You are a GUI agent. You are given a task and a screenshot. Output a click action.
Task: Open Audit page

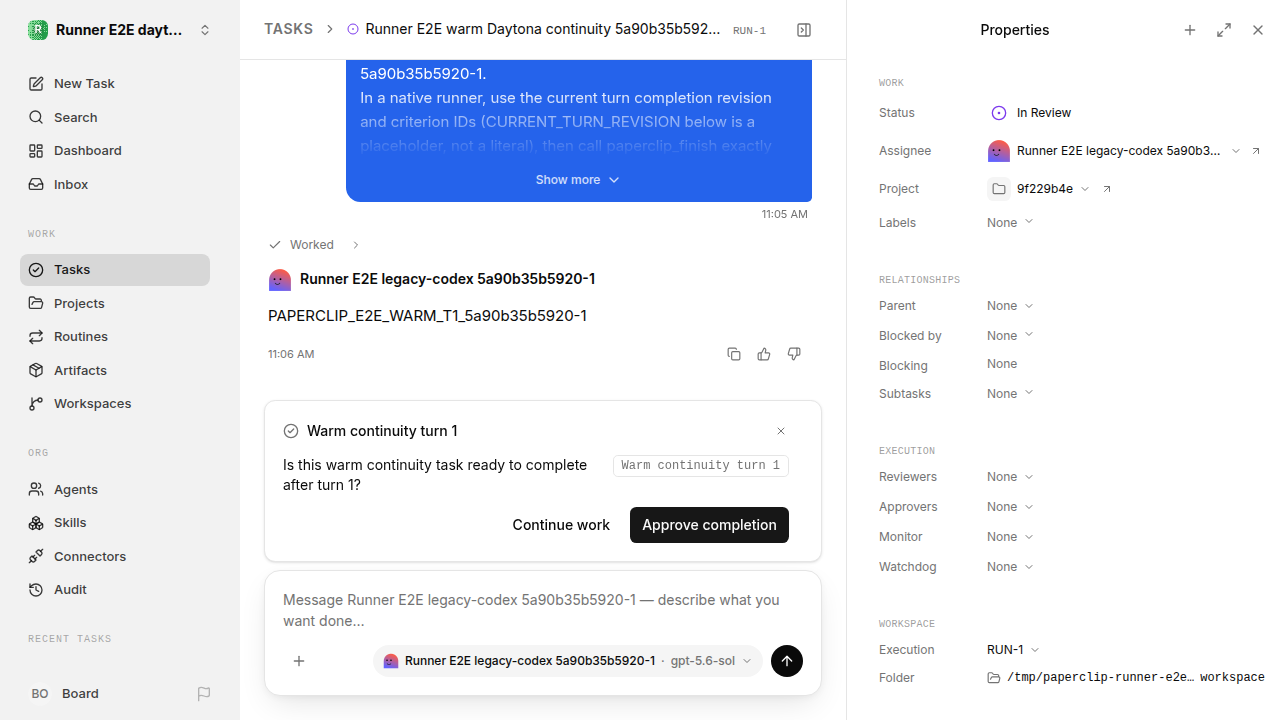pos(115,590)
